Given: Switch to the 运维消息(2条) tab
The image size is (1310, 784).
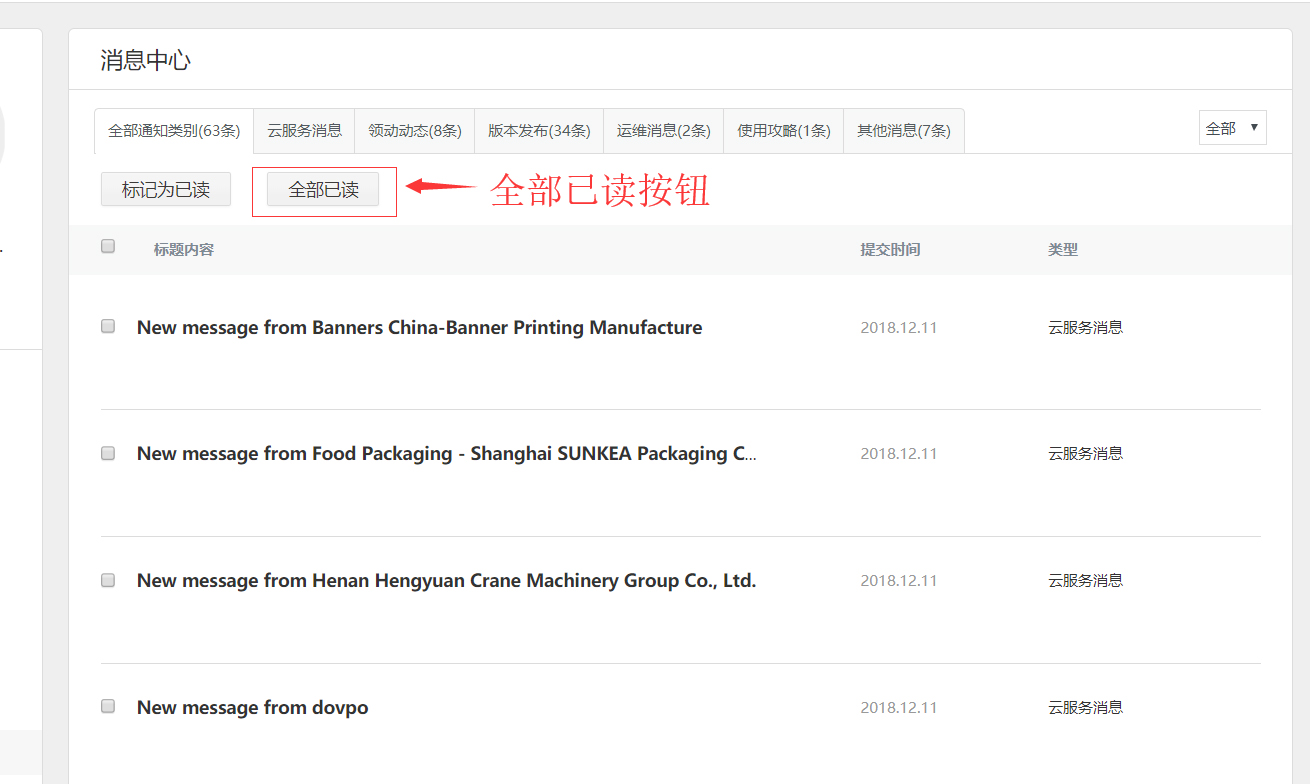Looking at the screenshot, I should (663, 131).
